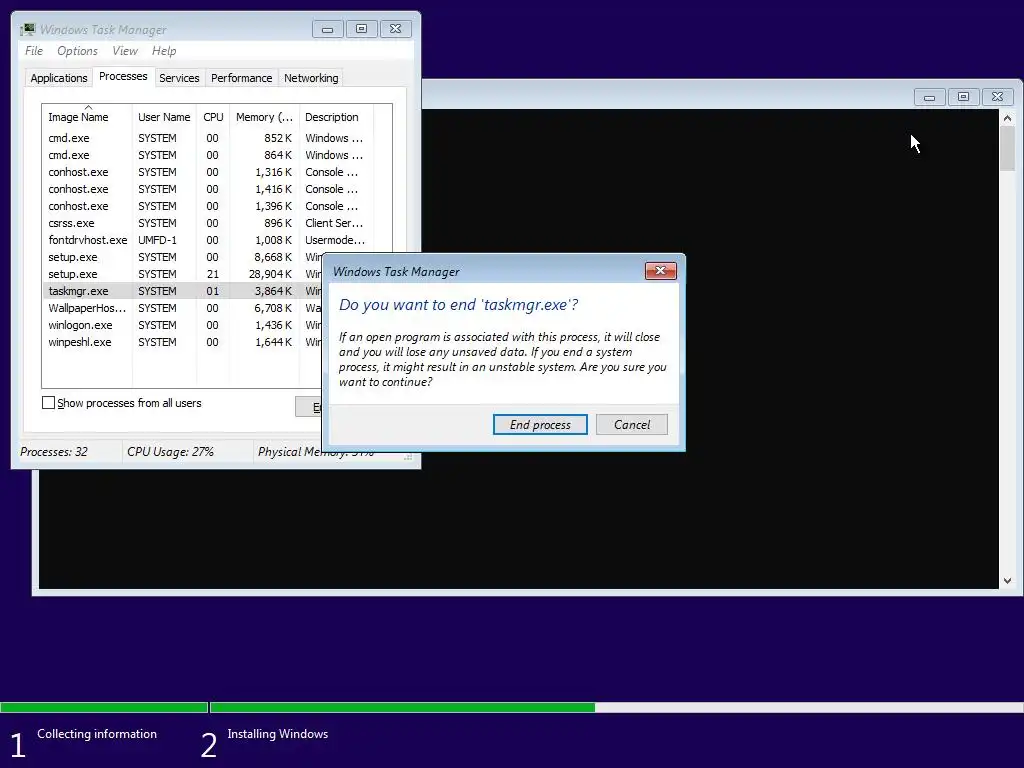Switch to the Applications tab
1024x768 pixels.
pos(59,78)
